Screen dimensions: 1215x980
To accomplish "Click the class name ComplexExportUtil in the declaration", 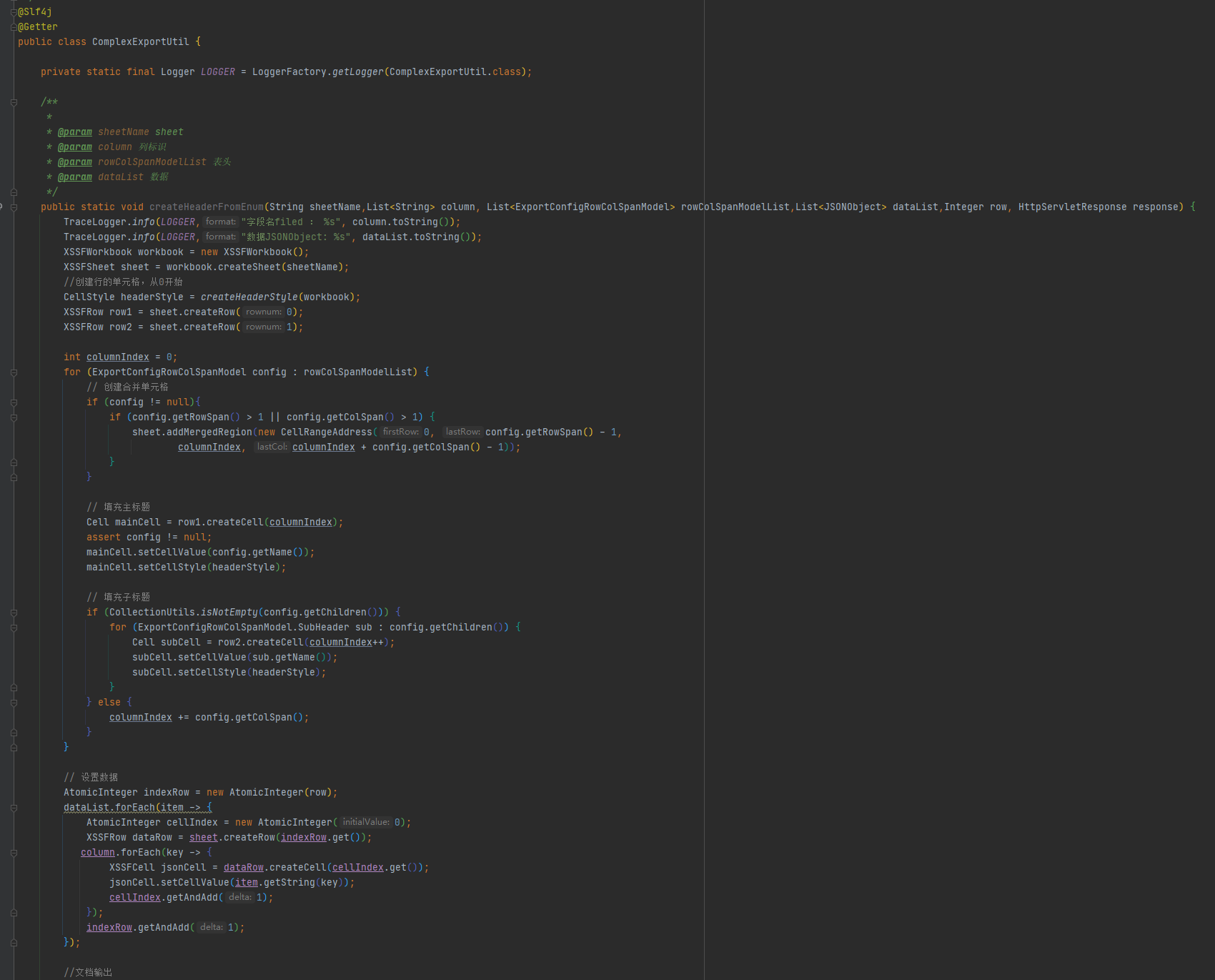I will coord(141,42).
